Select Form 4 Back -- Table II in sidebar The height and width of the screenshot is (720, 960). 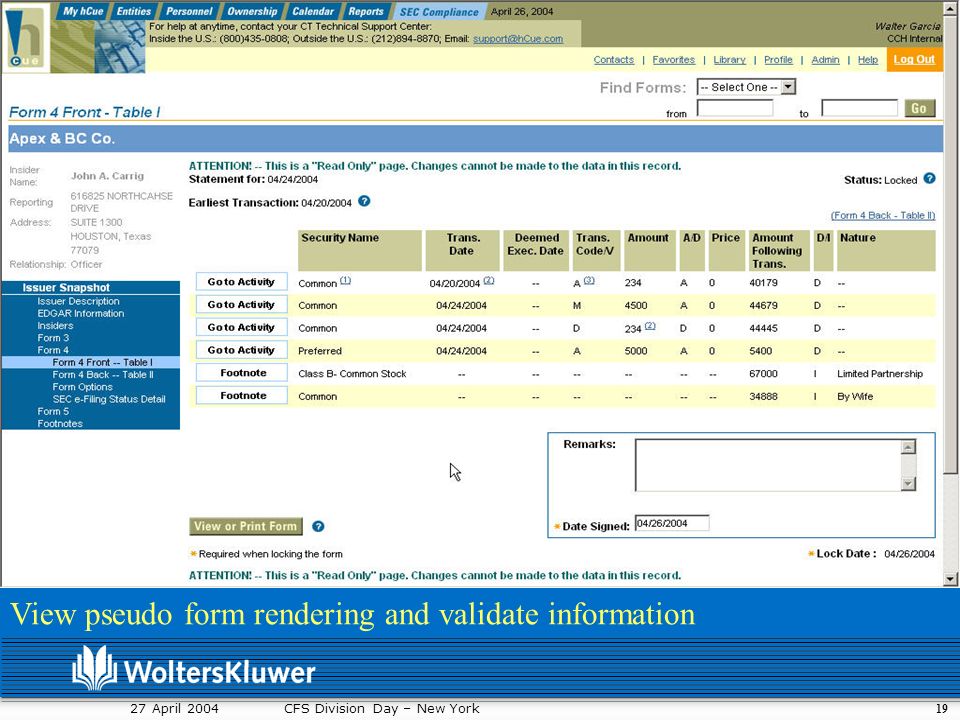tap(103, 375)
